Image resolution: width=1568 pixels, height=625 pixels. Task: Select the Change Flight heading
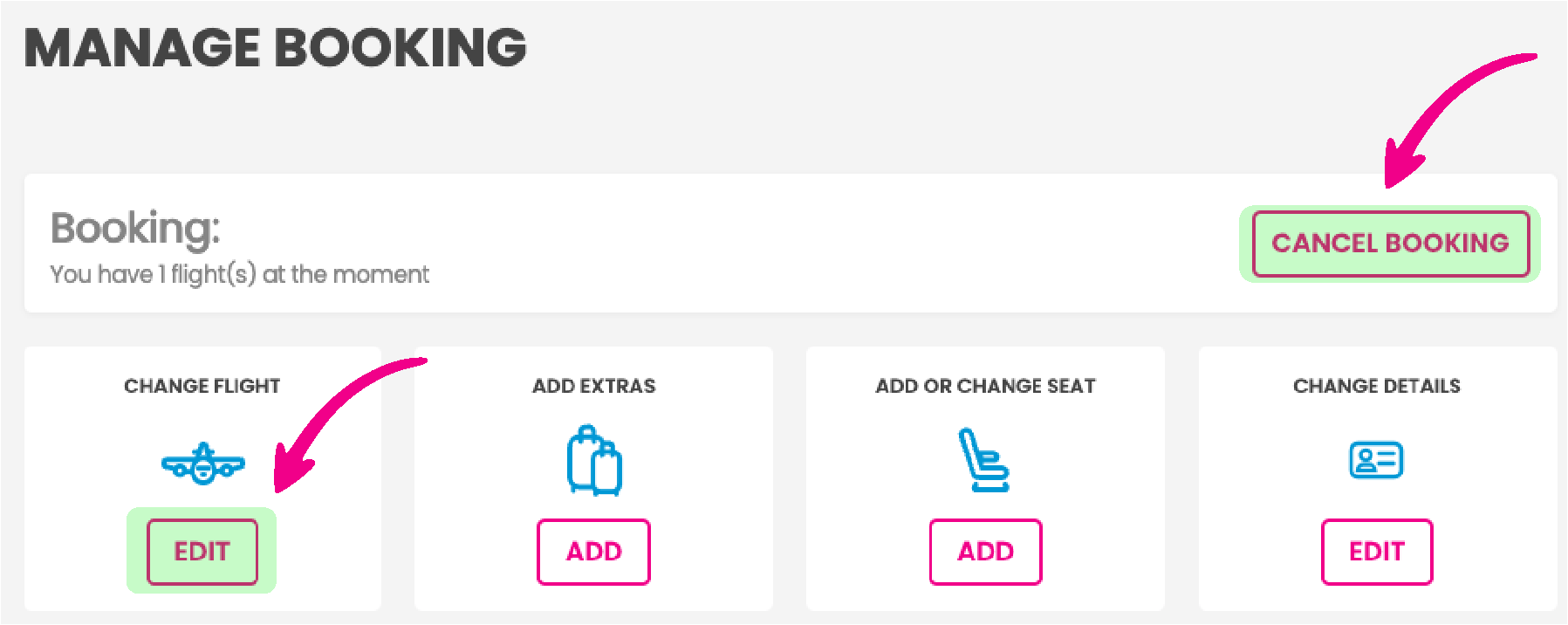coord(202,386)
